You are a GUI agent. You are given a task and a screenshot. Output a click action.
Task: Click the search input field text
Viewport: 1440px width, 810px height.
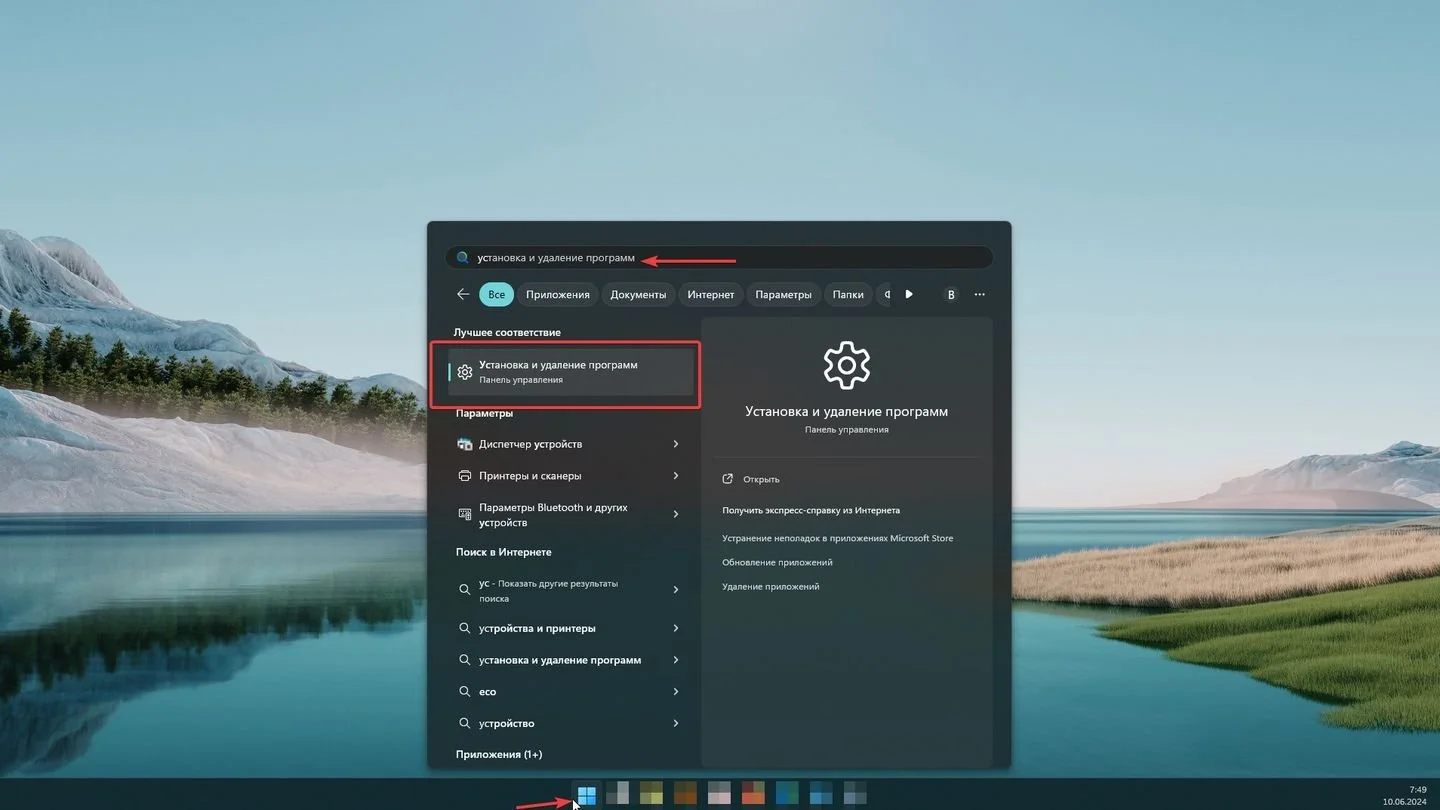pos(556,258)
